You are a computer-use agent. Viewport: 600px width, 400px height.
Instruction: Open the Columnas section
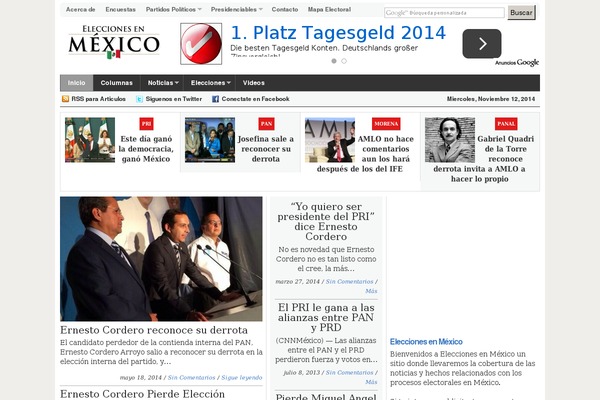[x=116, y=83]
